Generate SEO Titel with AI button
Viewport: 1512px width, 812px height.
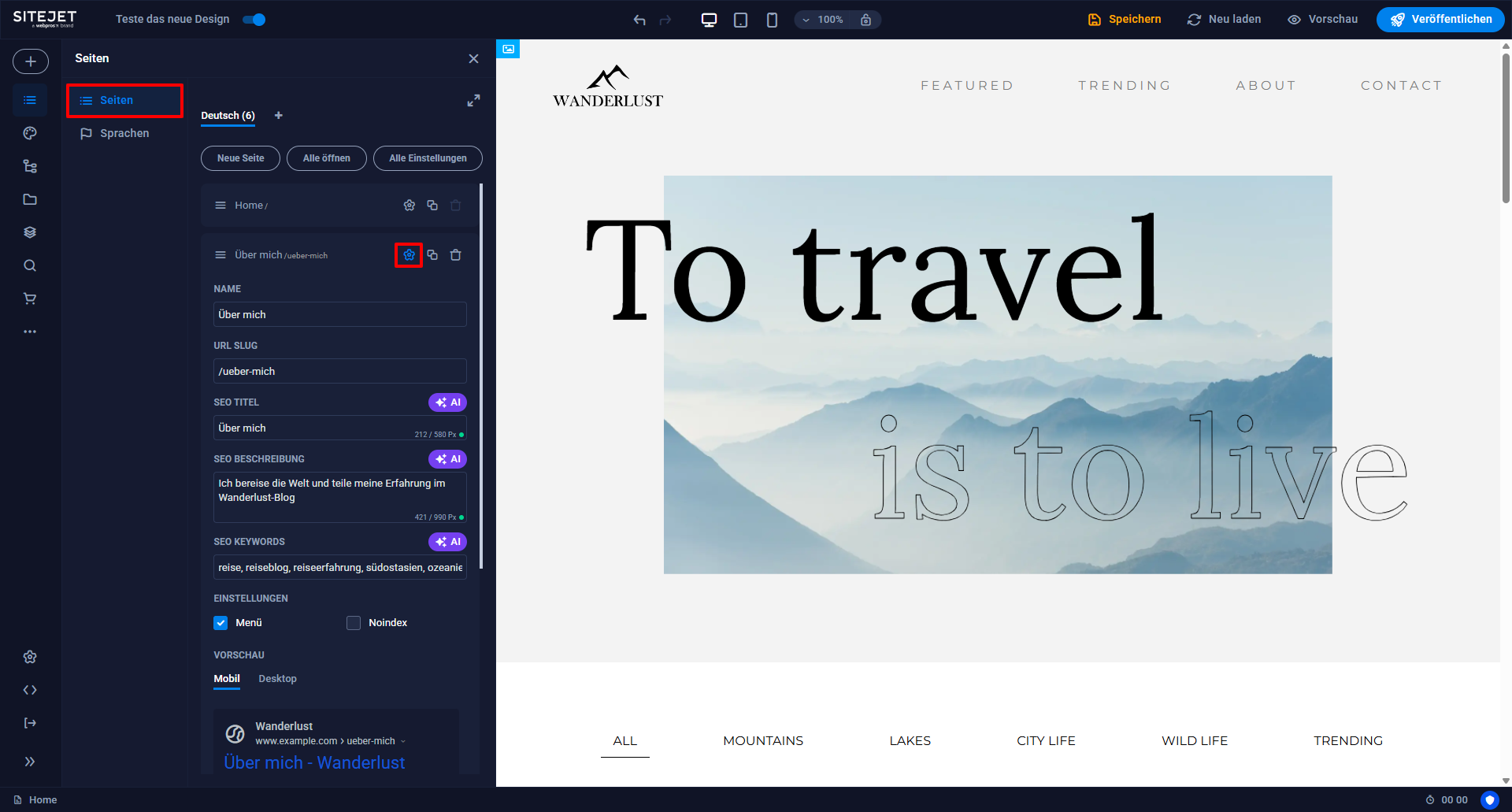click(447, 402)
